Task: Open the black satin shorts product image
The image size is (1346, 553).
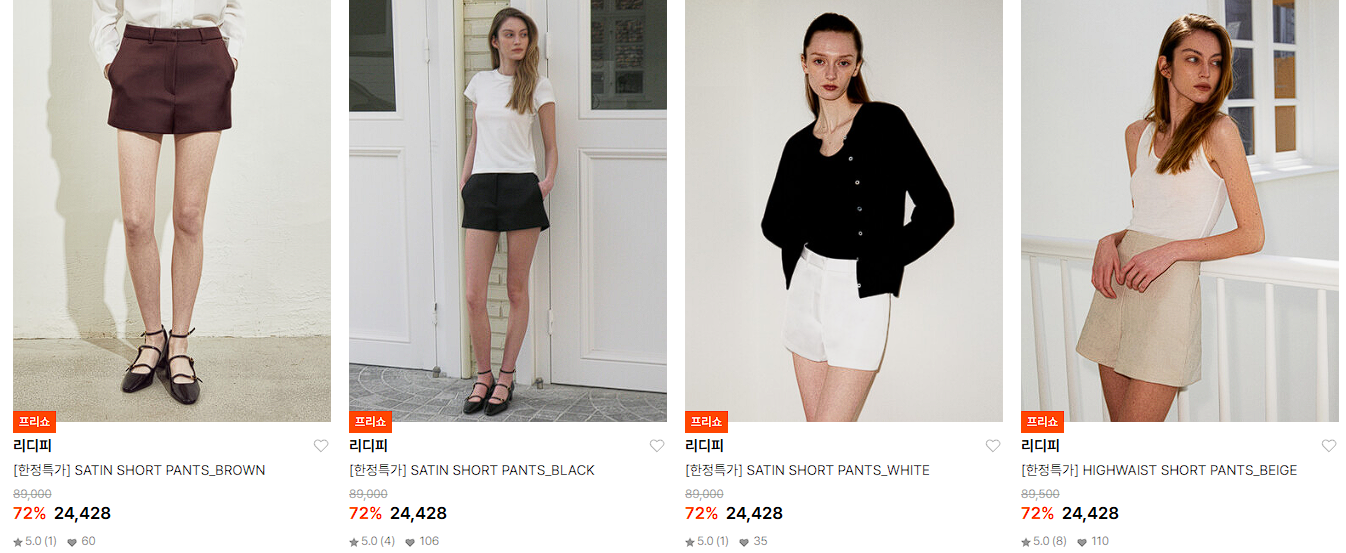Action: click(x=508, y=210)
